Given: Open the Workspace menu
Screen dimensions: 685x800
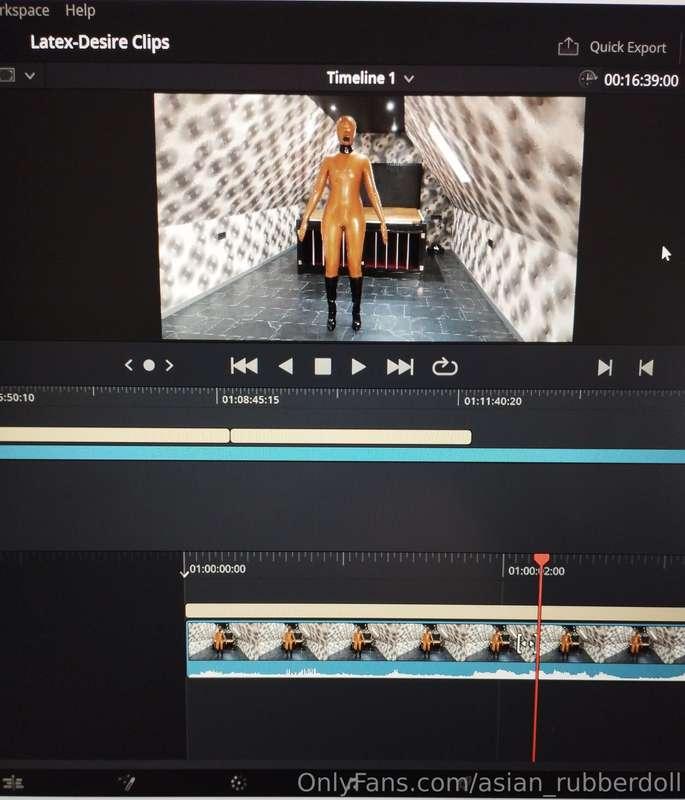Looking at the screenshot, I should (24, 10).
